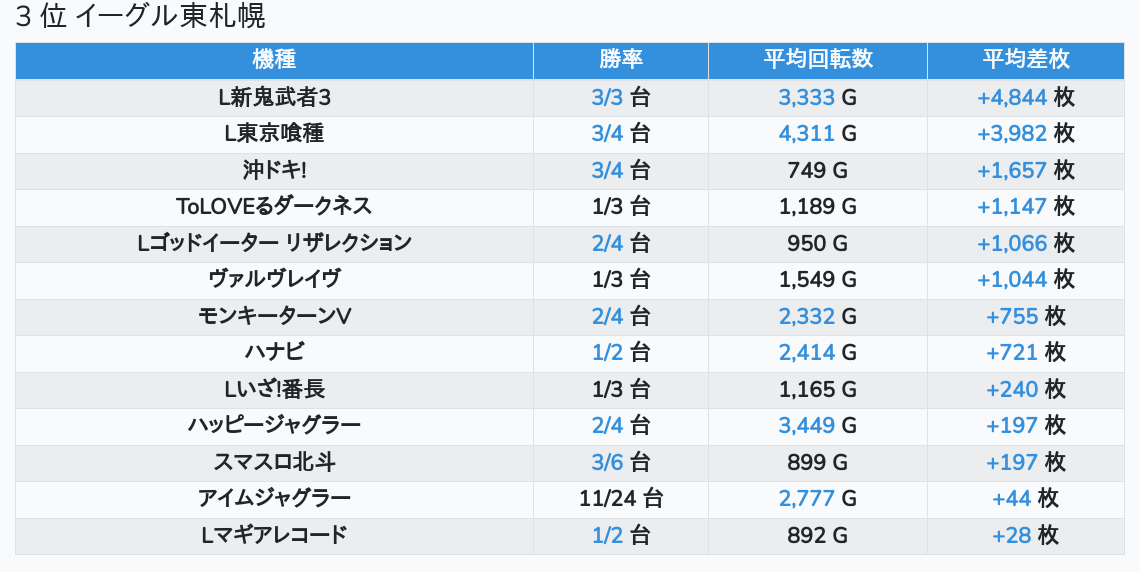Click the 機種 column header

click(274, 60)
